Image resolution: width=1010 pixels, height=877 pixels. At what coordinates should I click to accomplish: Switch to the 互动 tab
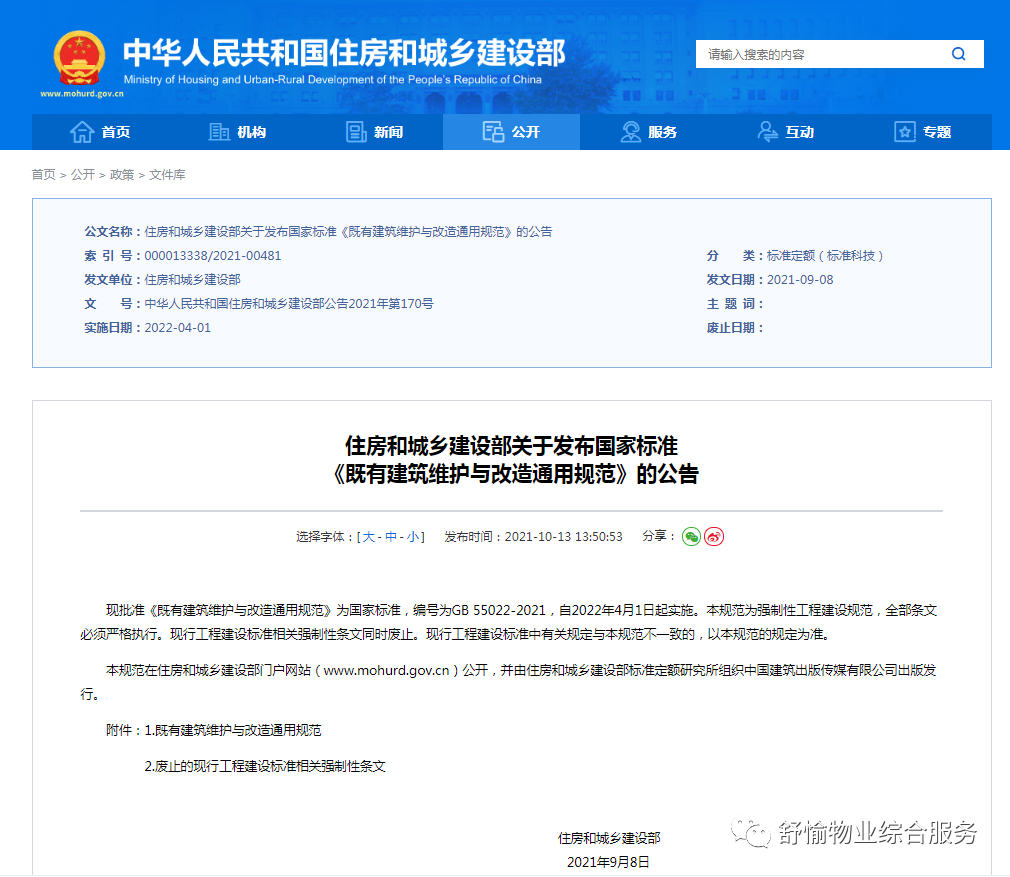(x=787, y=131)
